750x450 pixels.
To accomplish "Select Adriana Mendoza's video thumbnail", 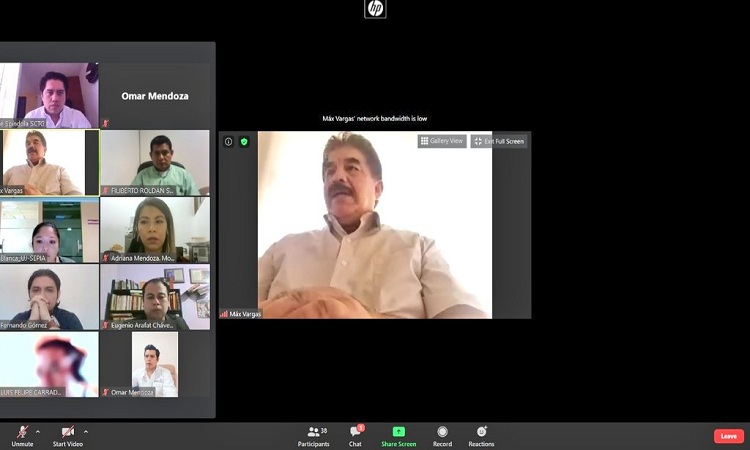I will [x=154, y=229].
